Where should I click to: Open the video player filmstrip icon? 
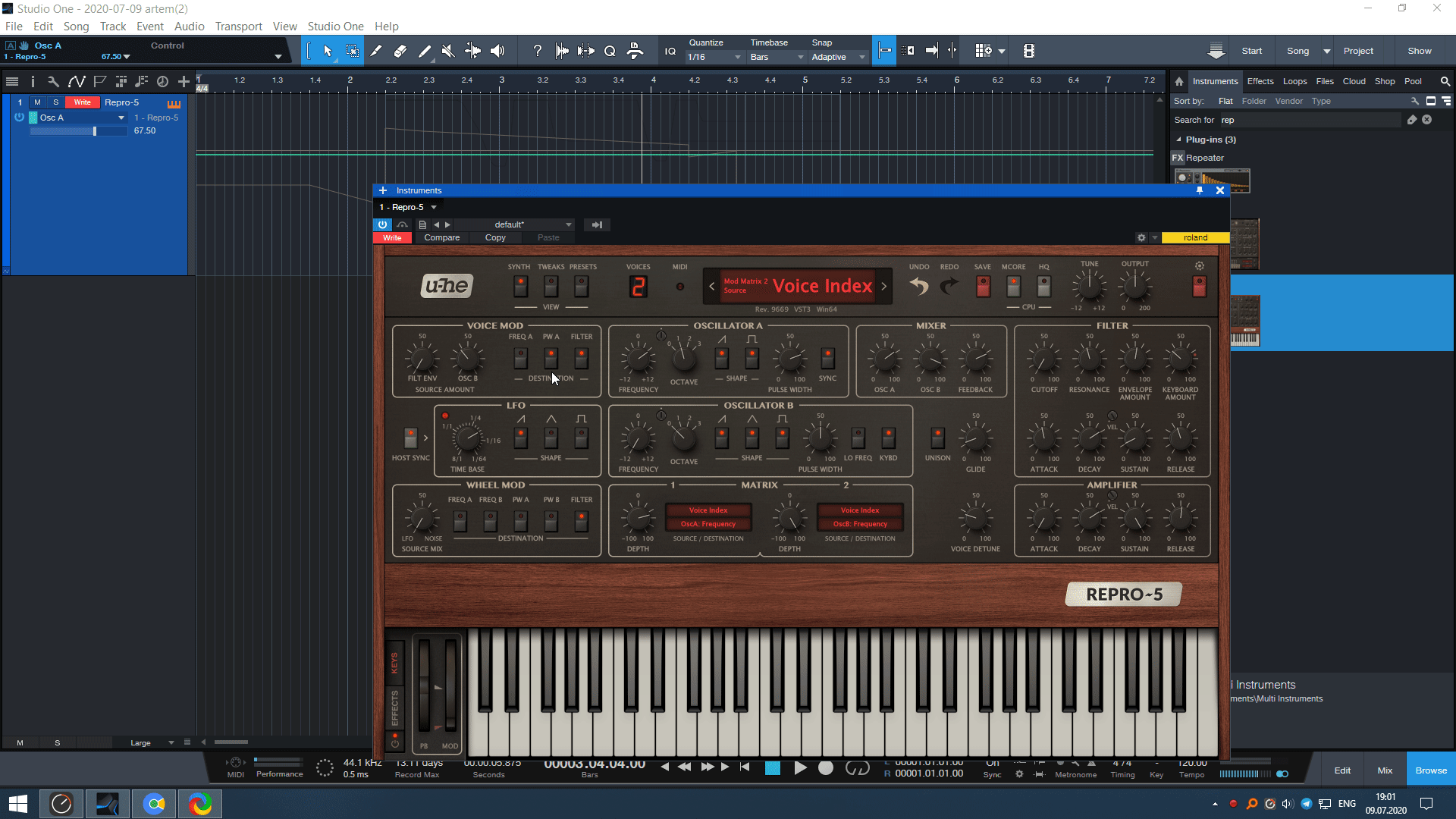1028,51
